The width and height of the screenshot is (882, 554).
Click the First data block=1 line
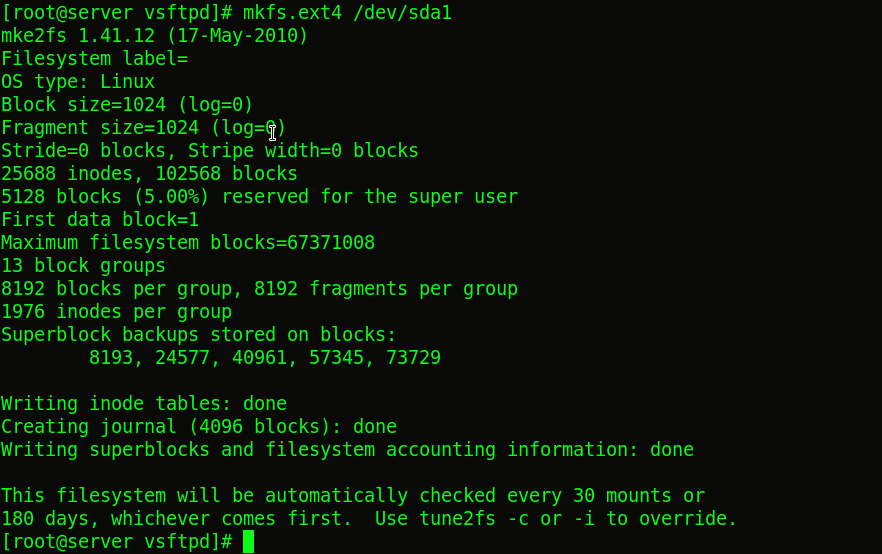click(x=100, y=219)
